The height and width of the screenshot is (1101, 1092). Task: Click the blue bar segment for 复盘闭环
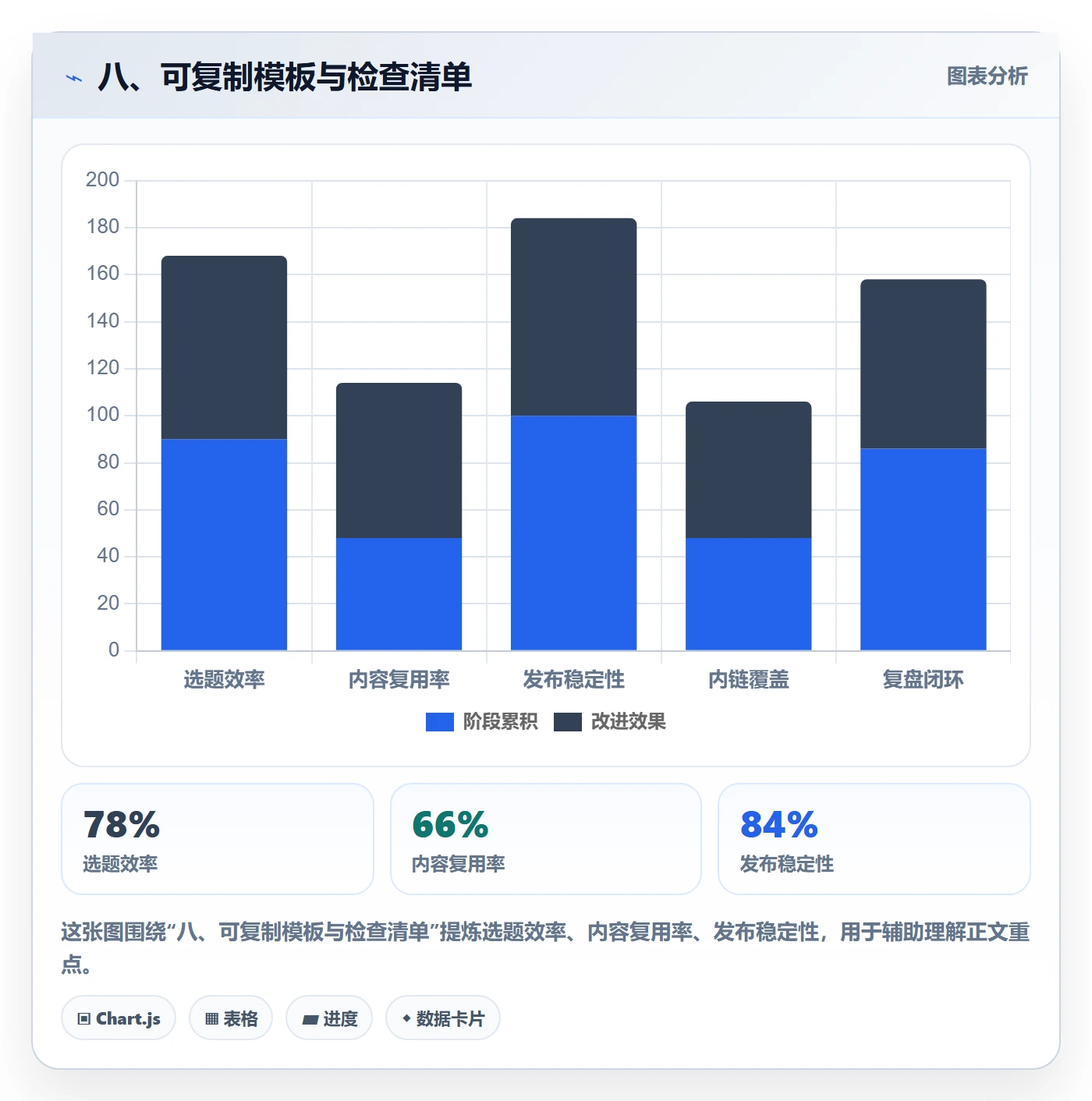(923, 549)
